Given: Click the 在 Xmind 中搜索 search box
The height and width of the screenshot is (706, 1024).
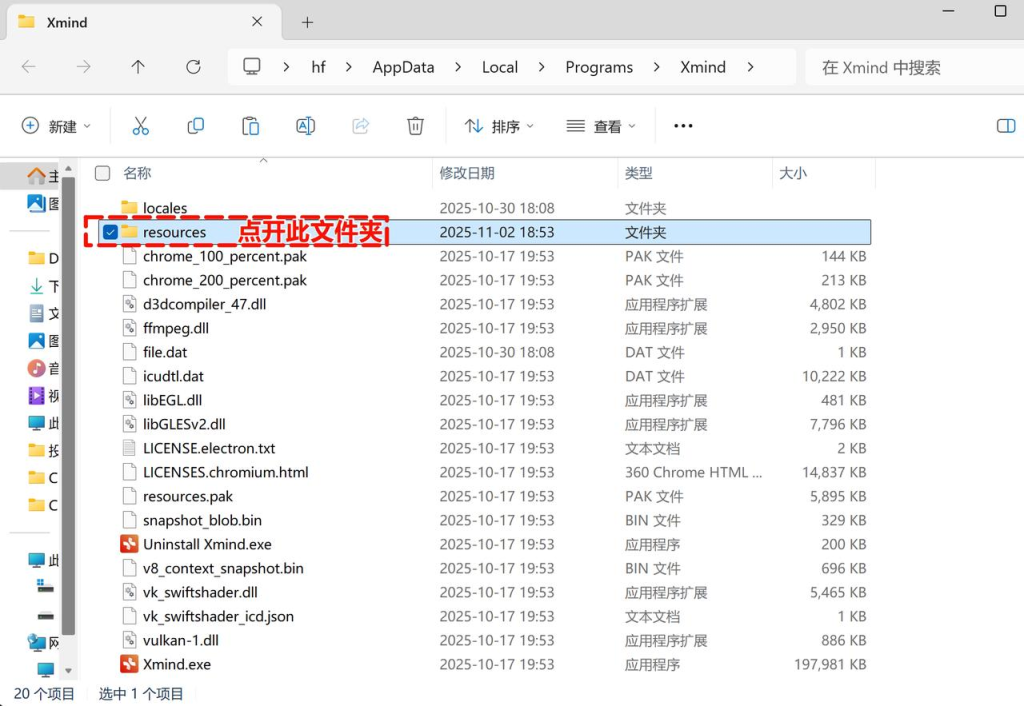Looking at the screenshot, I should [914, 67].
